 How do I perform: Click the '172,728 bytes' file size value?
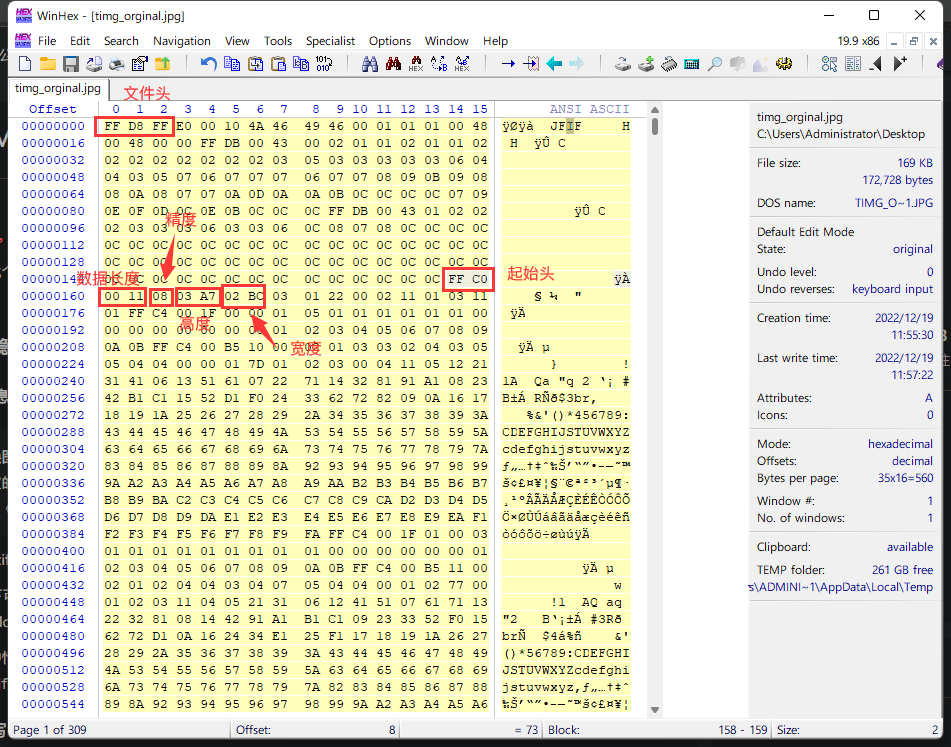point(898,180)
